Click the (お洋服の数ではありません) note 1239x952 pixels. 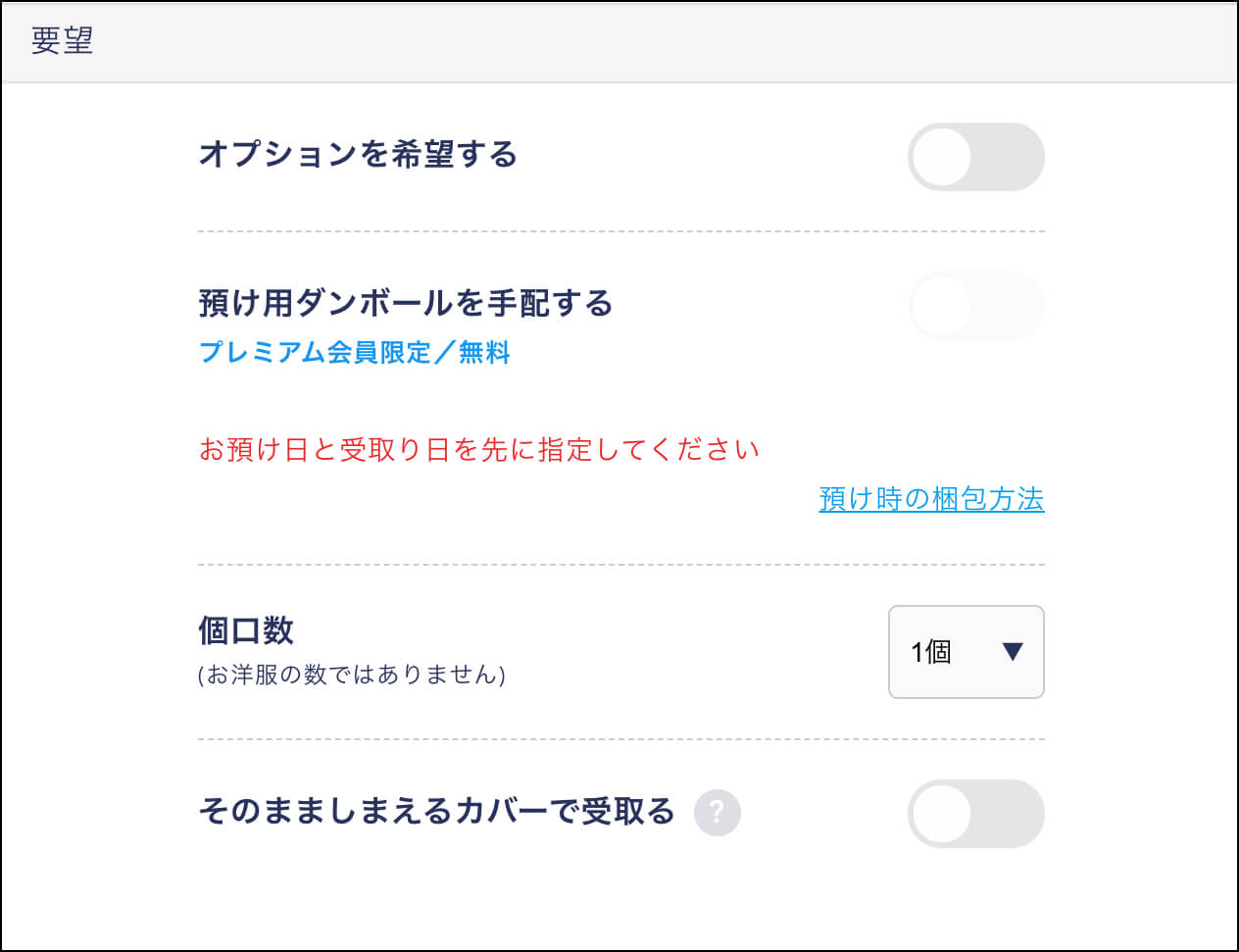(x=352, y=675)
